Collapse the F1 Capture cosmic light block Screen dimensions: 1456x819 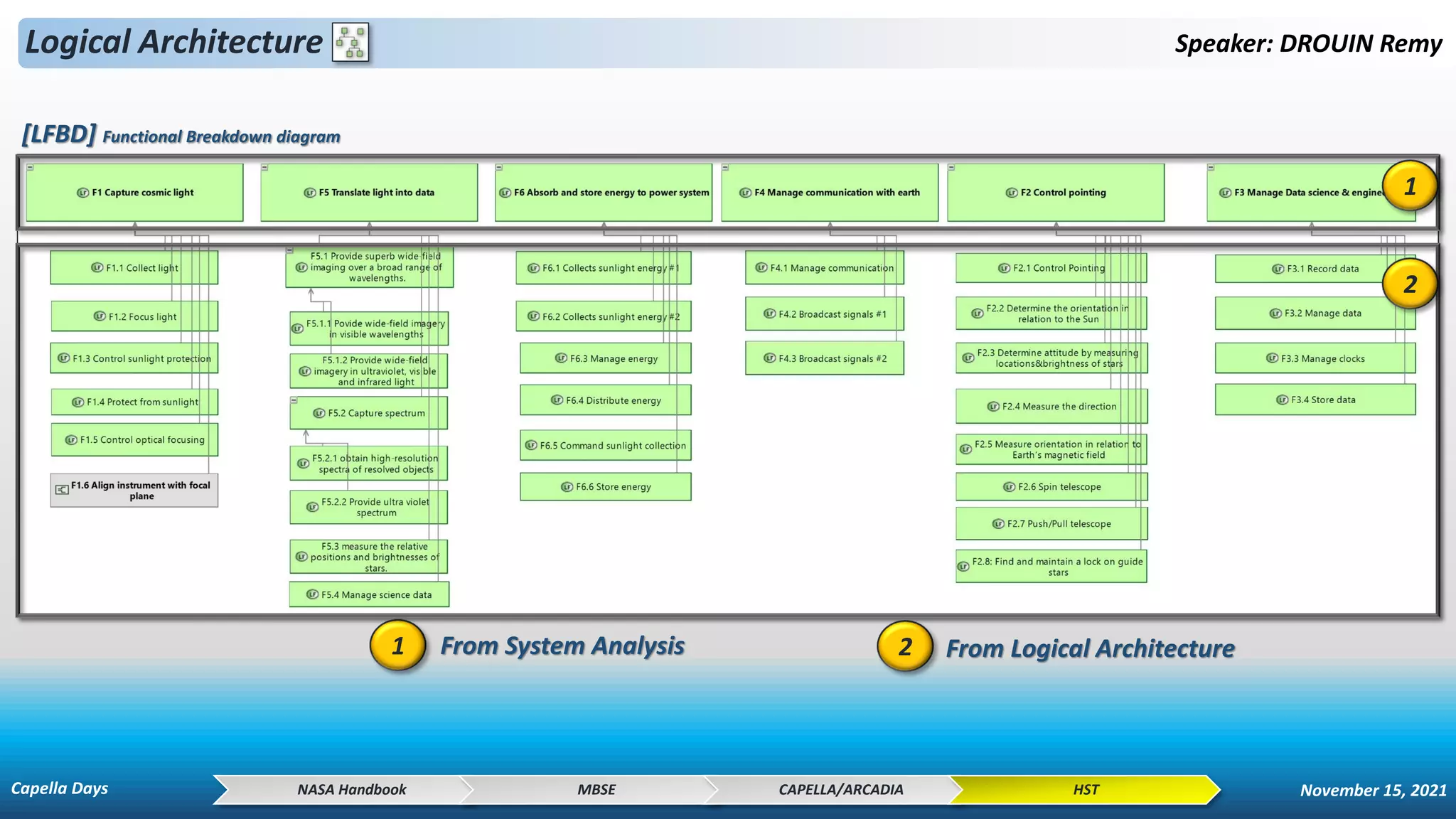coord(30,168)
